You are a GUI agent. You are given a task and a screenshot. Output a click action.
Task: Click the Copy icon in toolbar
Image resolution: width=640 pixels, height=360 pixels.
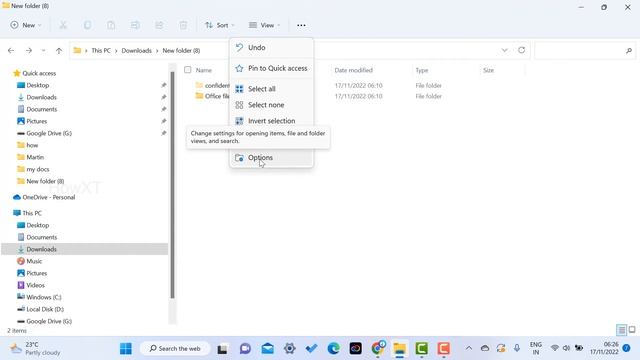87,25
